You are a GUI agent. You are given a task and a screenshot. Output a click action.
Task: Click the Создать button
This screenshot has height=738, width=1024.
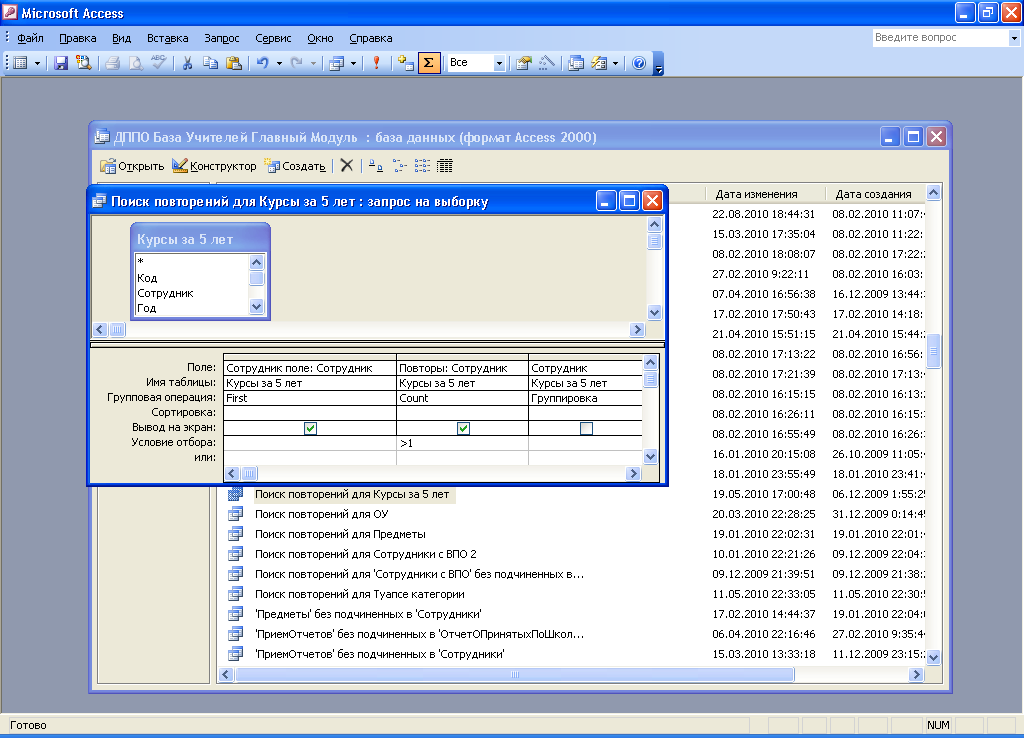(295, 166)
